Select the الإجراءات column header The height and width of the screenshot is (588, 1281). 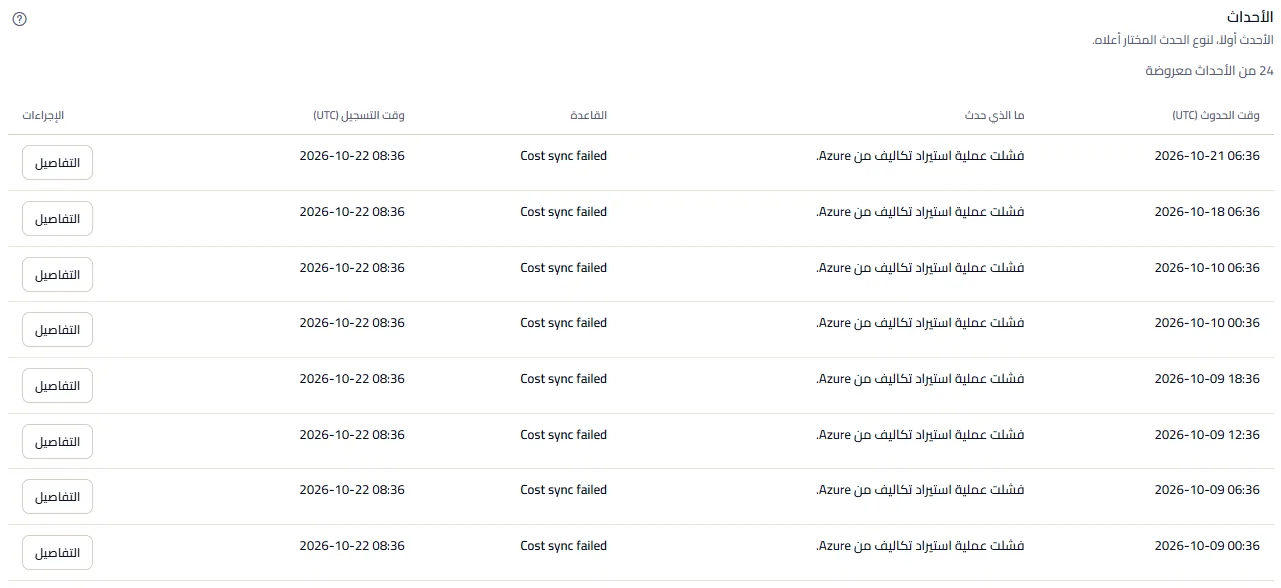pos(43,116)
